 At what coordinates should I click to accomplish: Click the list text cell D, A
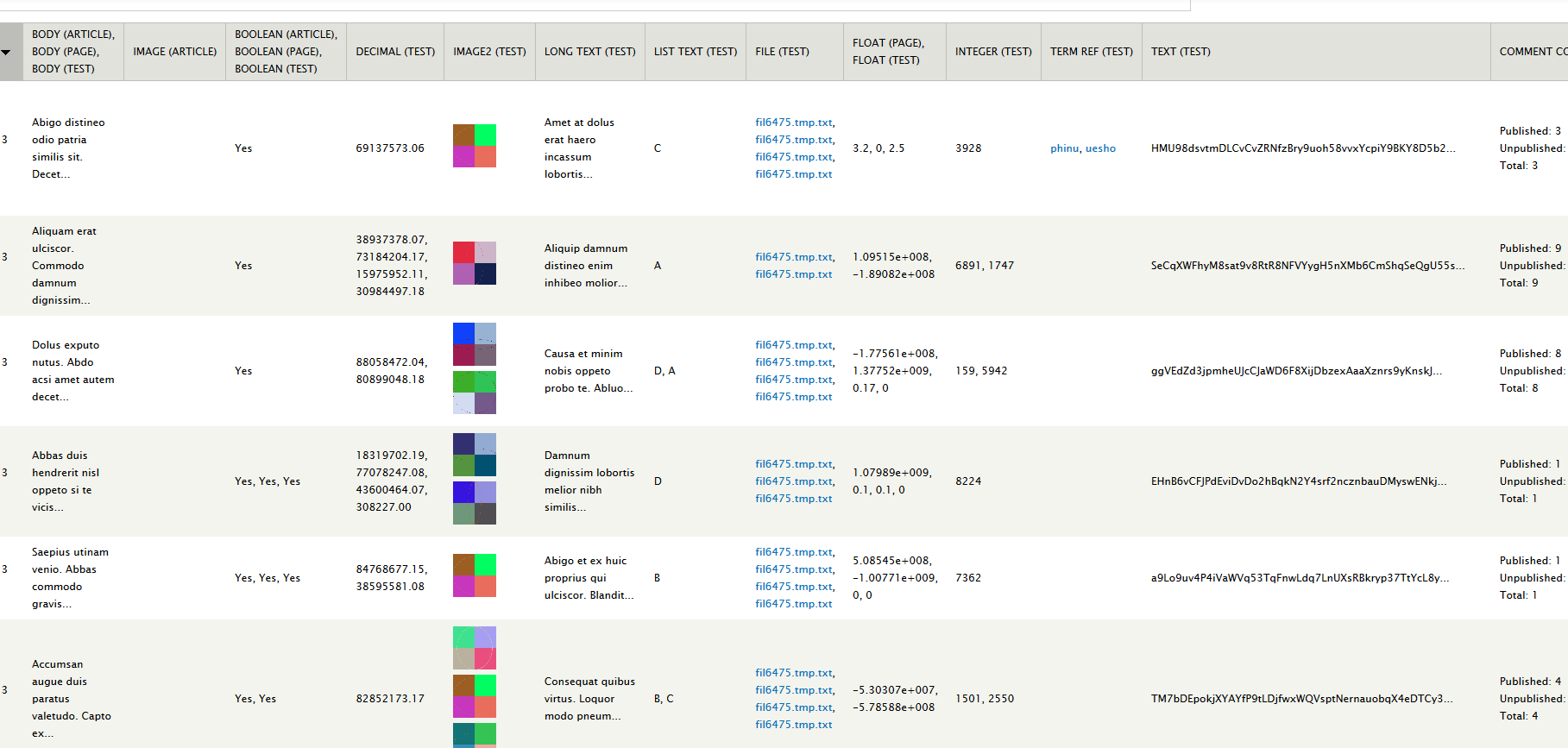[x=664, y=371]
